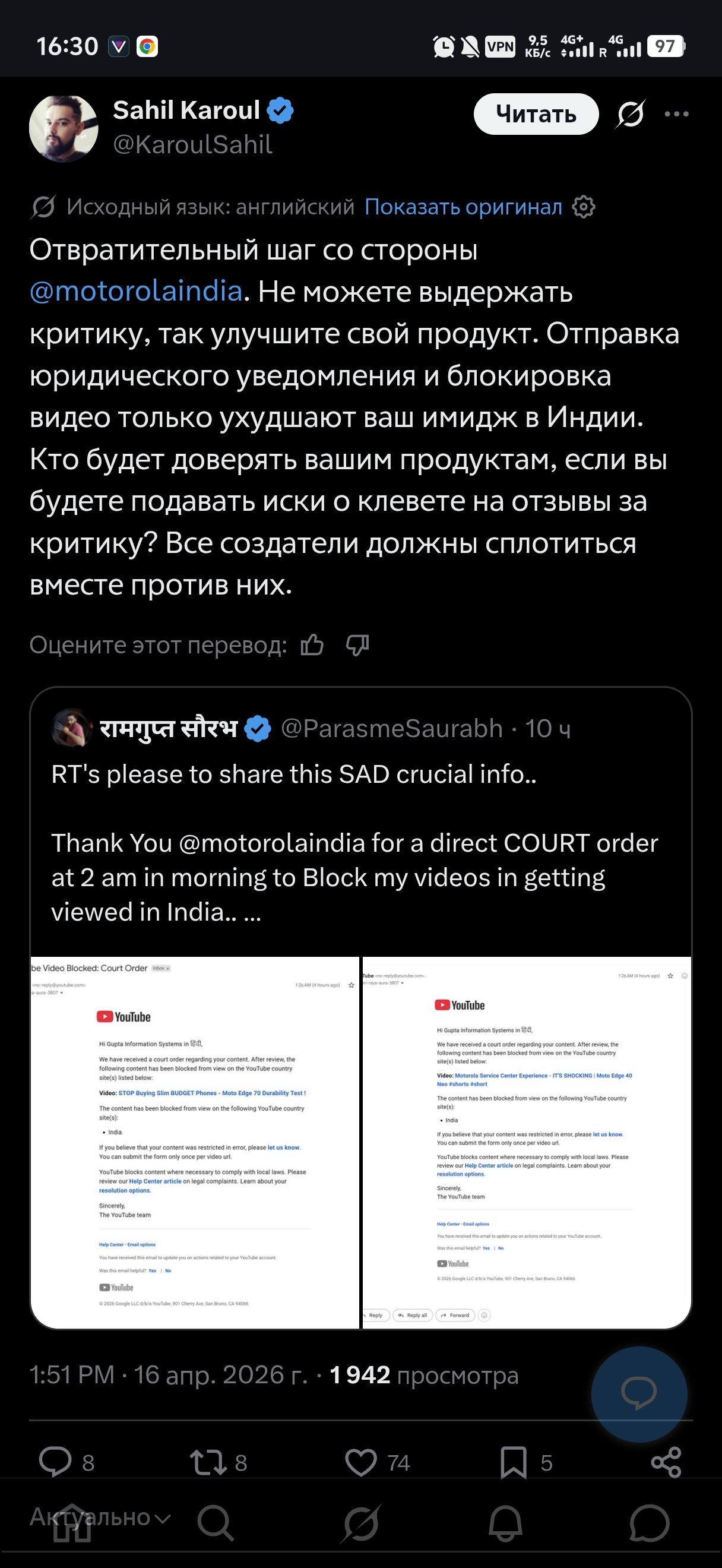Share the post using the share icon
The width and height of the screenshot is (722, 1568).
(x=666, y=1462)
